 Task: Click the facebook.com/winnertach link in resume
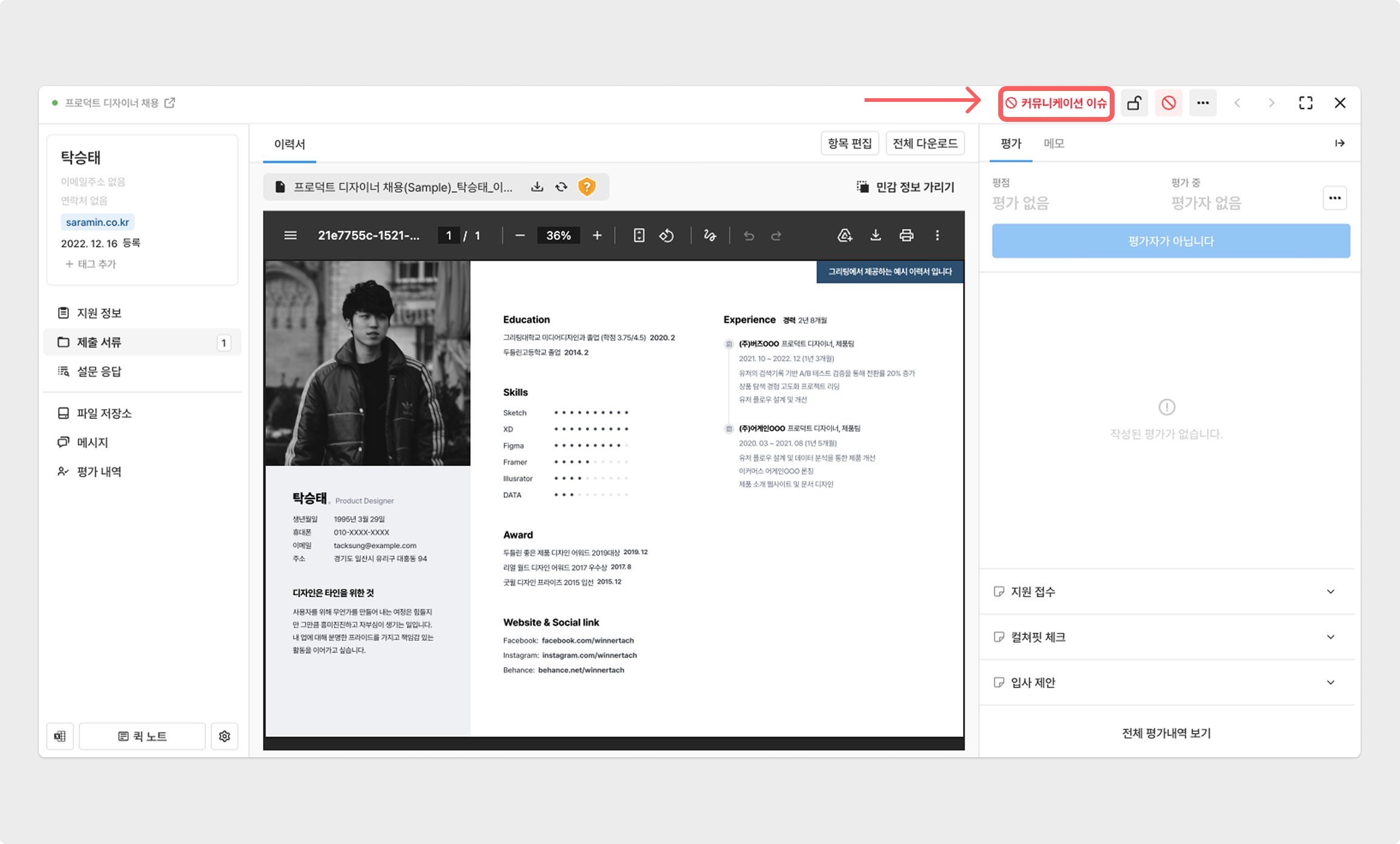pos(587,640)
